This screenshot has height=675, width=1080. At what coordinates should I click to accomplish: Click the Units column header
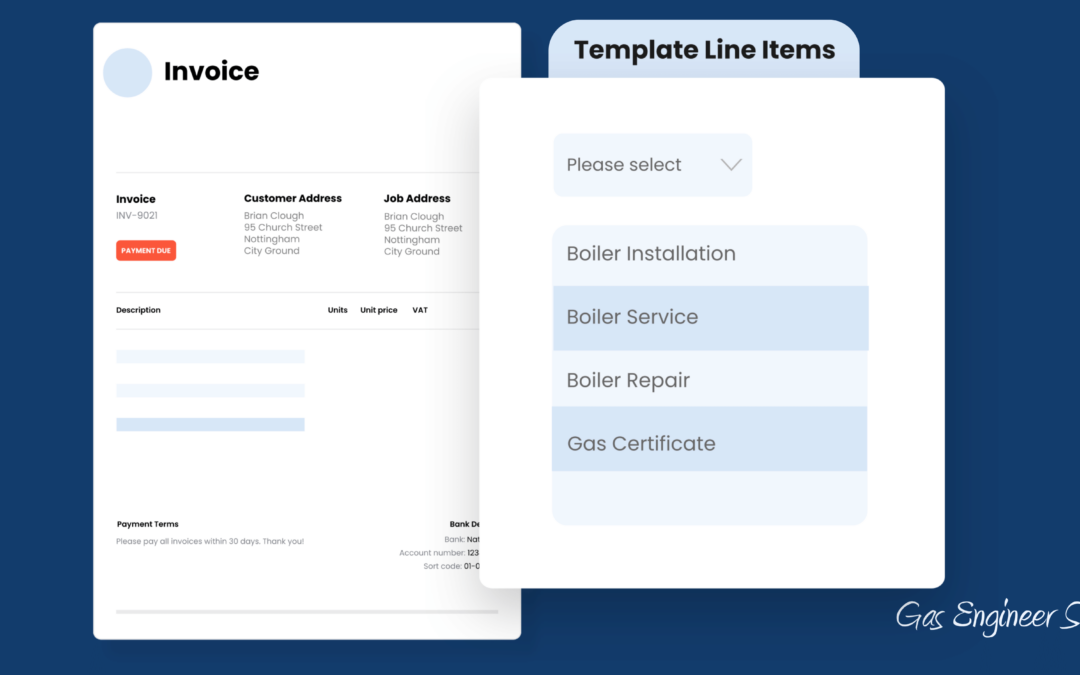(338, 310)
